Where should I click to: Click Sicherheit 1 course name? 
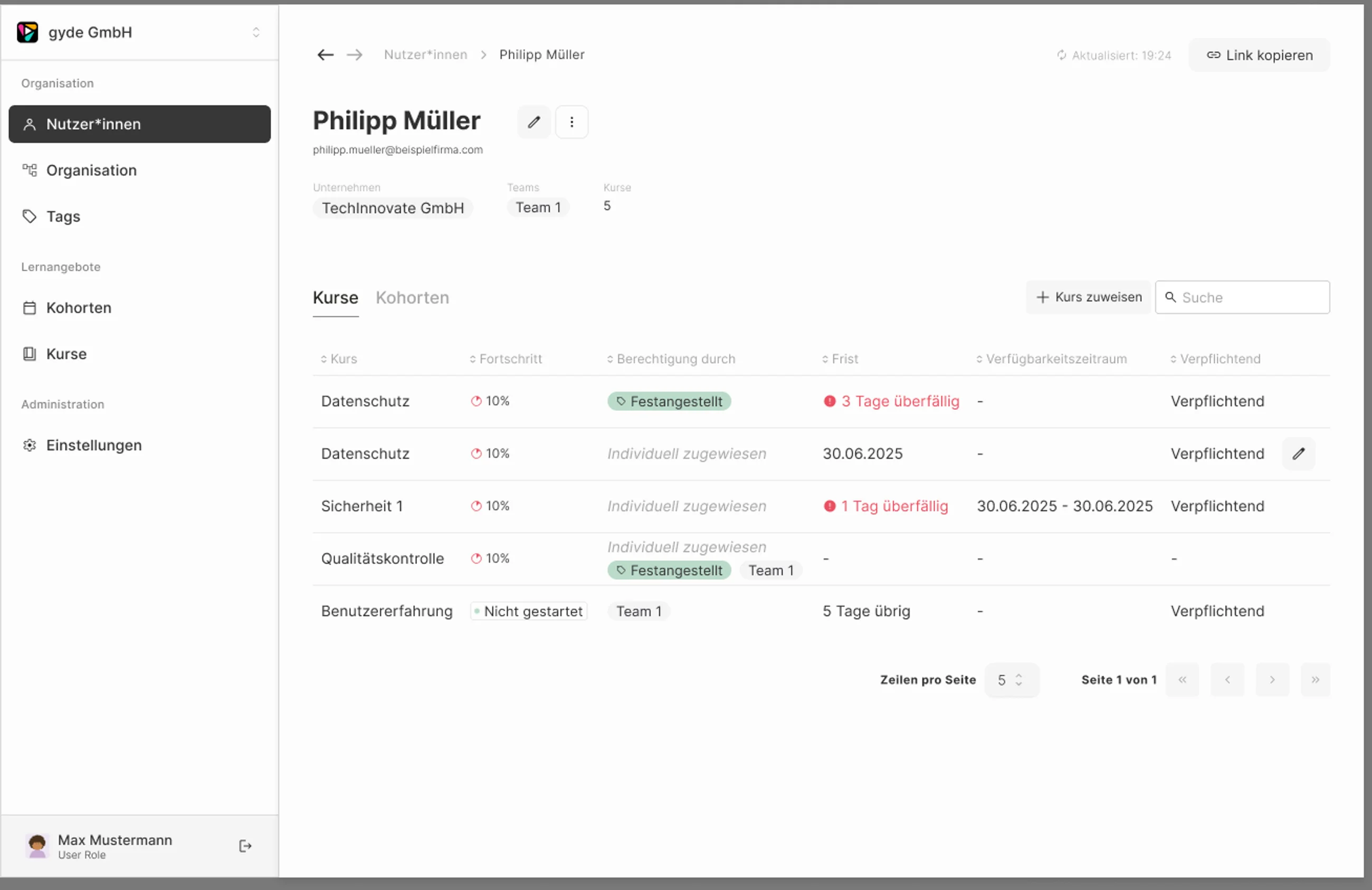(362, 506)
